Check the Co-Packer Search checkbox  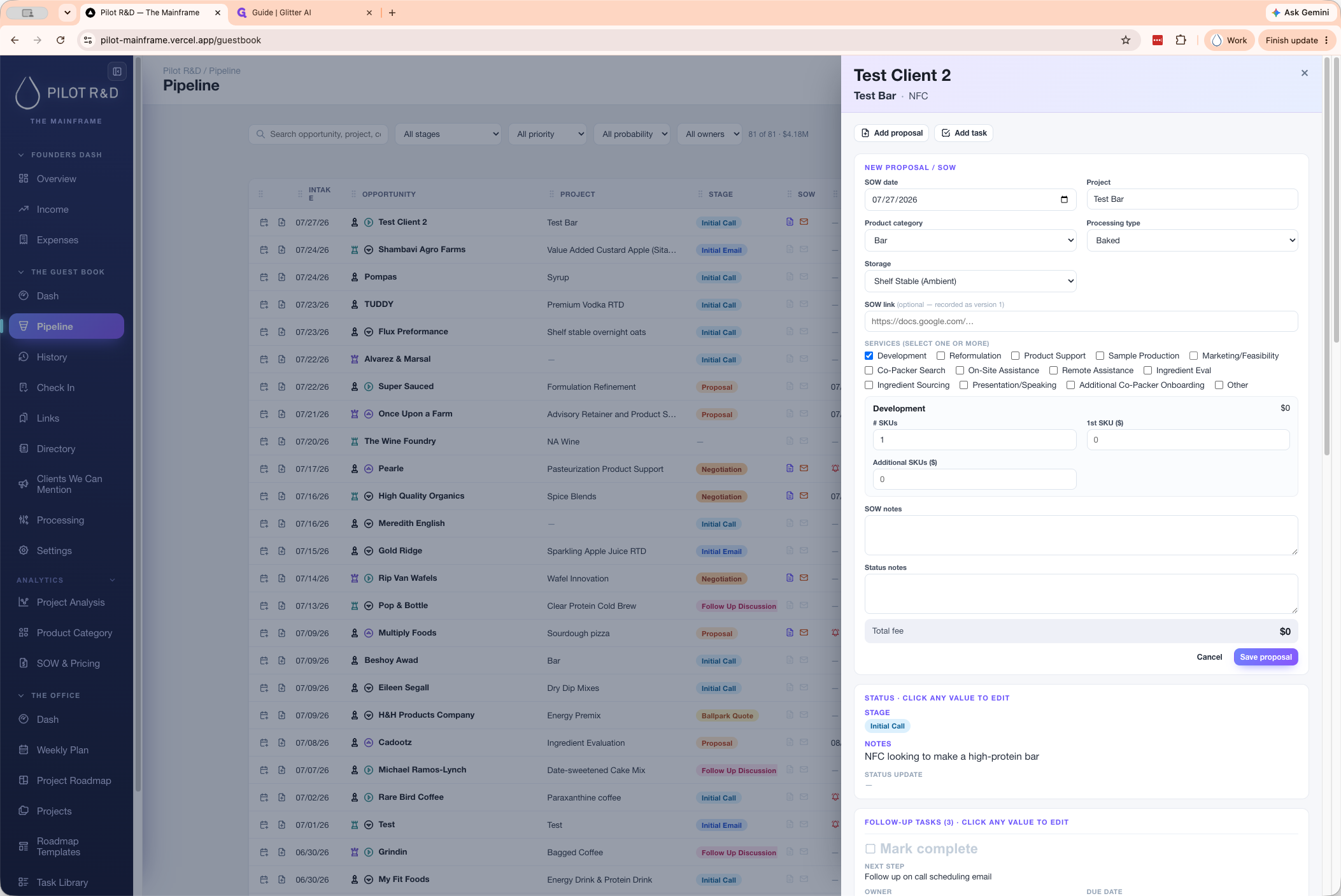[869, 371]
